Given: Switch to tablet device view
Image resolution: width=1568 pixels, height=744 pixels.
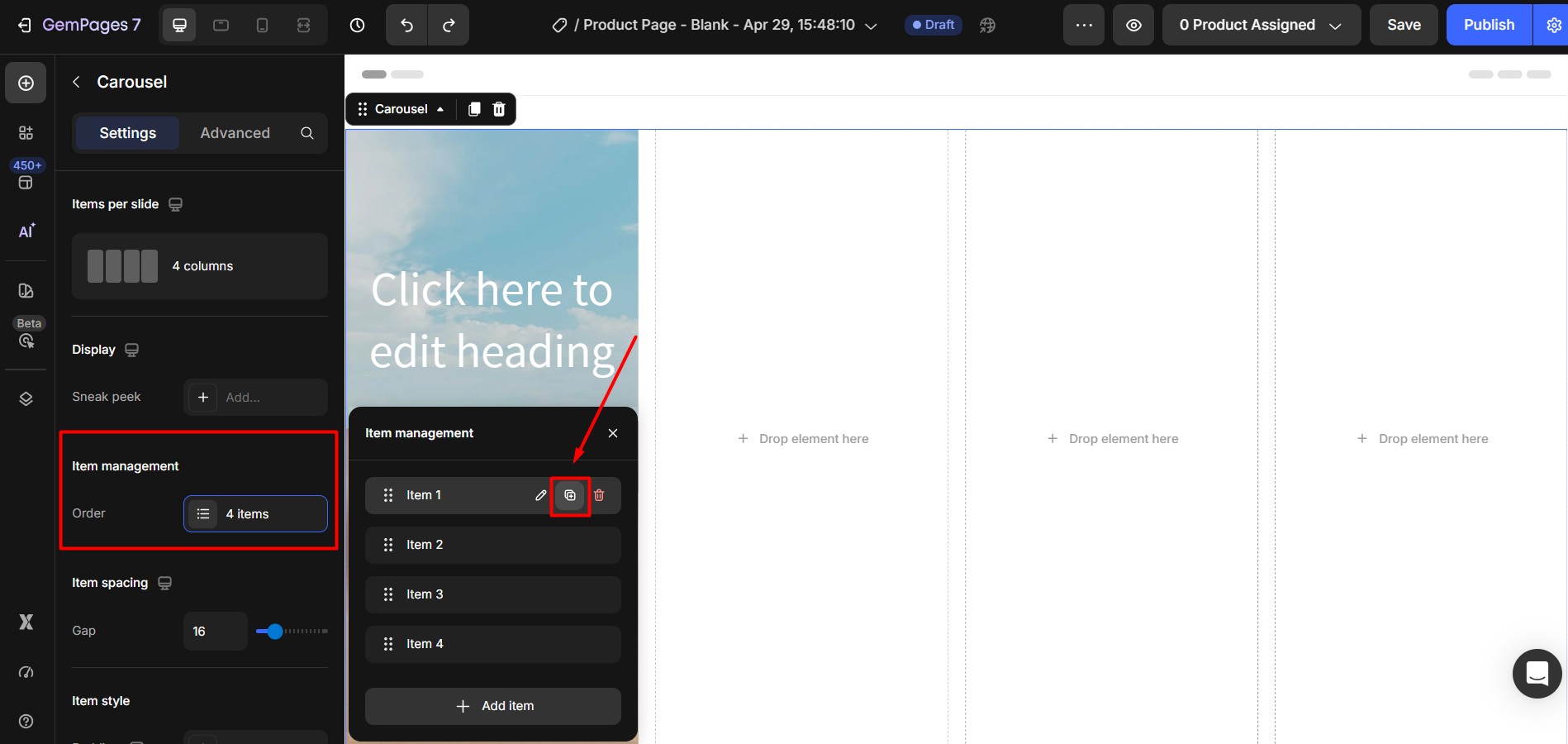Looking at the screenshot, I should tap(221, 25).
